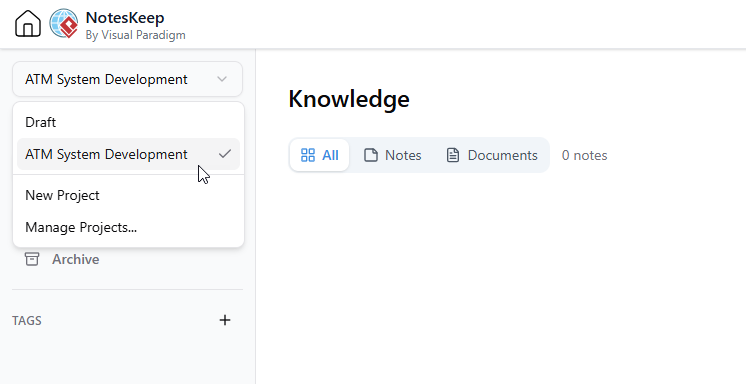Screen dimensions: 746x384
Task: Expand the ATM System Development project dropdown
Action: coord(128,79)
